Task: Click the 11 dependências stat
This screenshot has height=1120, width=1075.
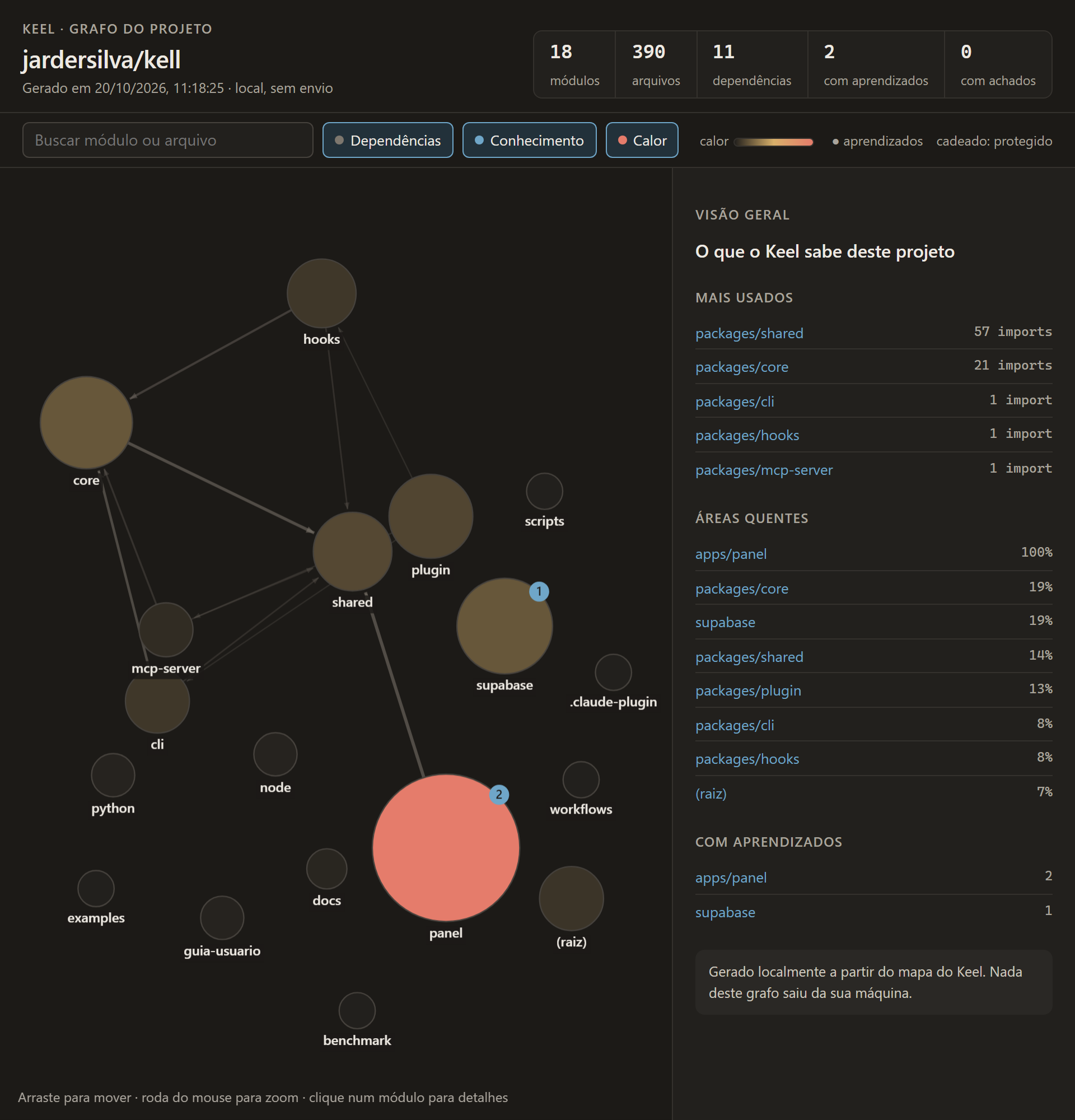Action: click(x=752, y=64)
